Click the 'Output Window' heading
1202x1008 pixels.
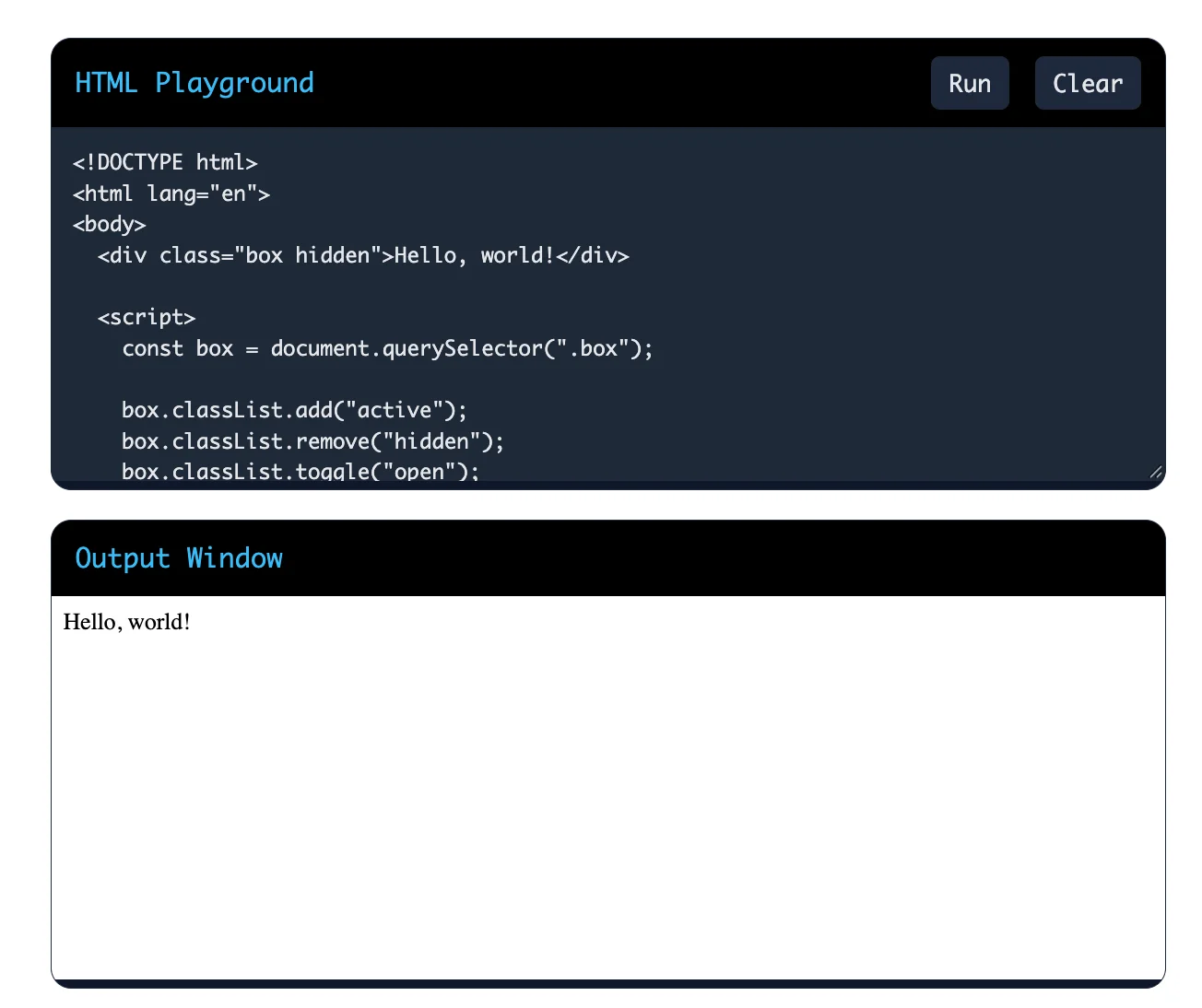click(179, 558)
